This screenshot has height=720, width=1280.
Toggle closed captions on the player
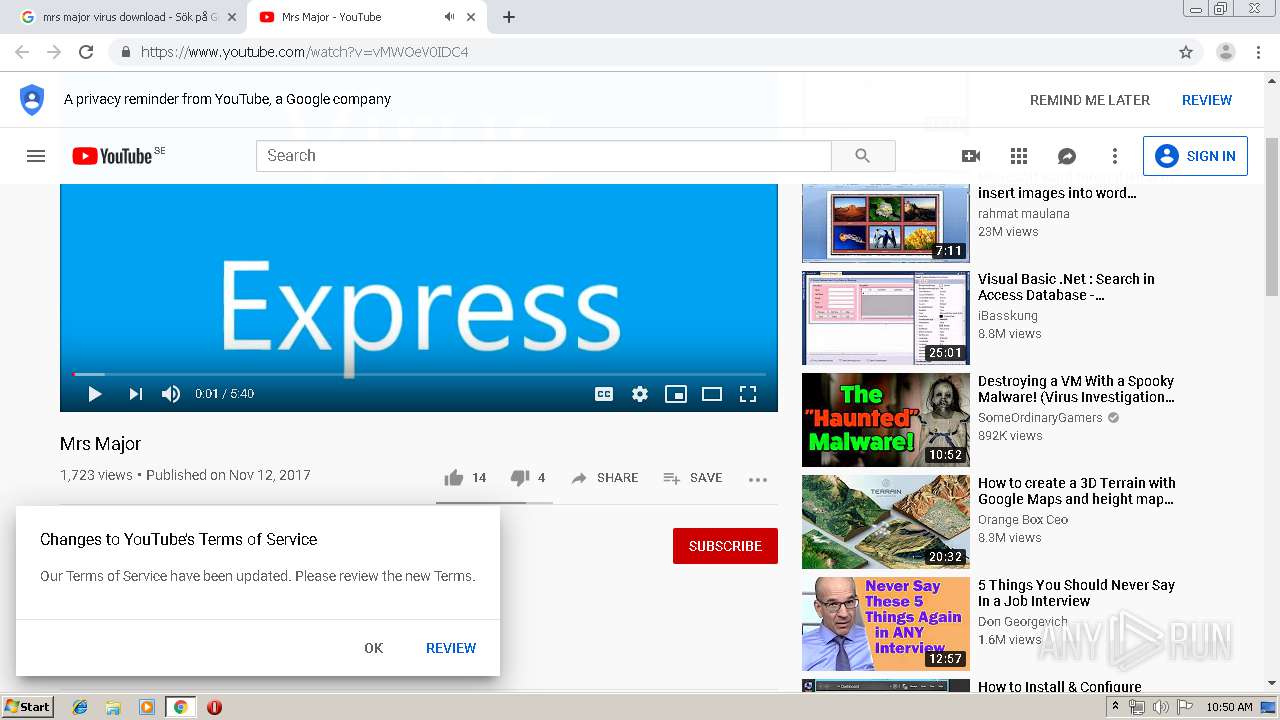[604, 394]
